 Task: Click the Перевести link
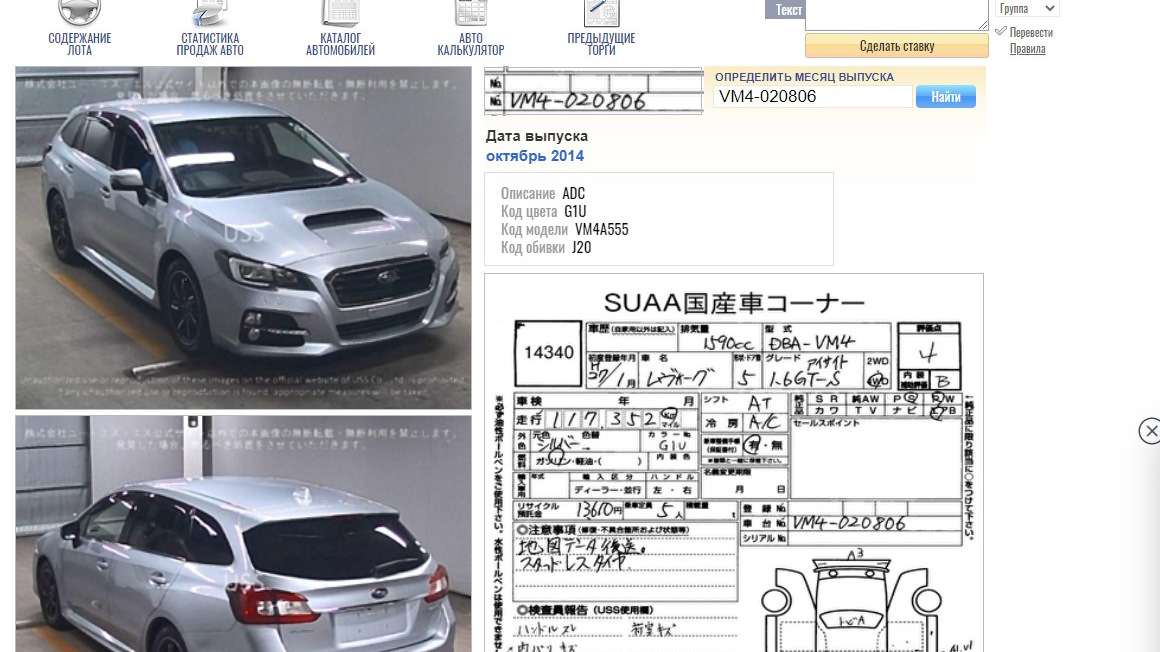(x=1031, y=33)
